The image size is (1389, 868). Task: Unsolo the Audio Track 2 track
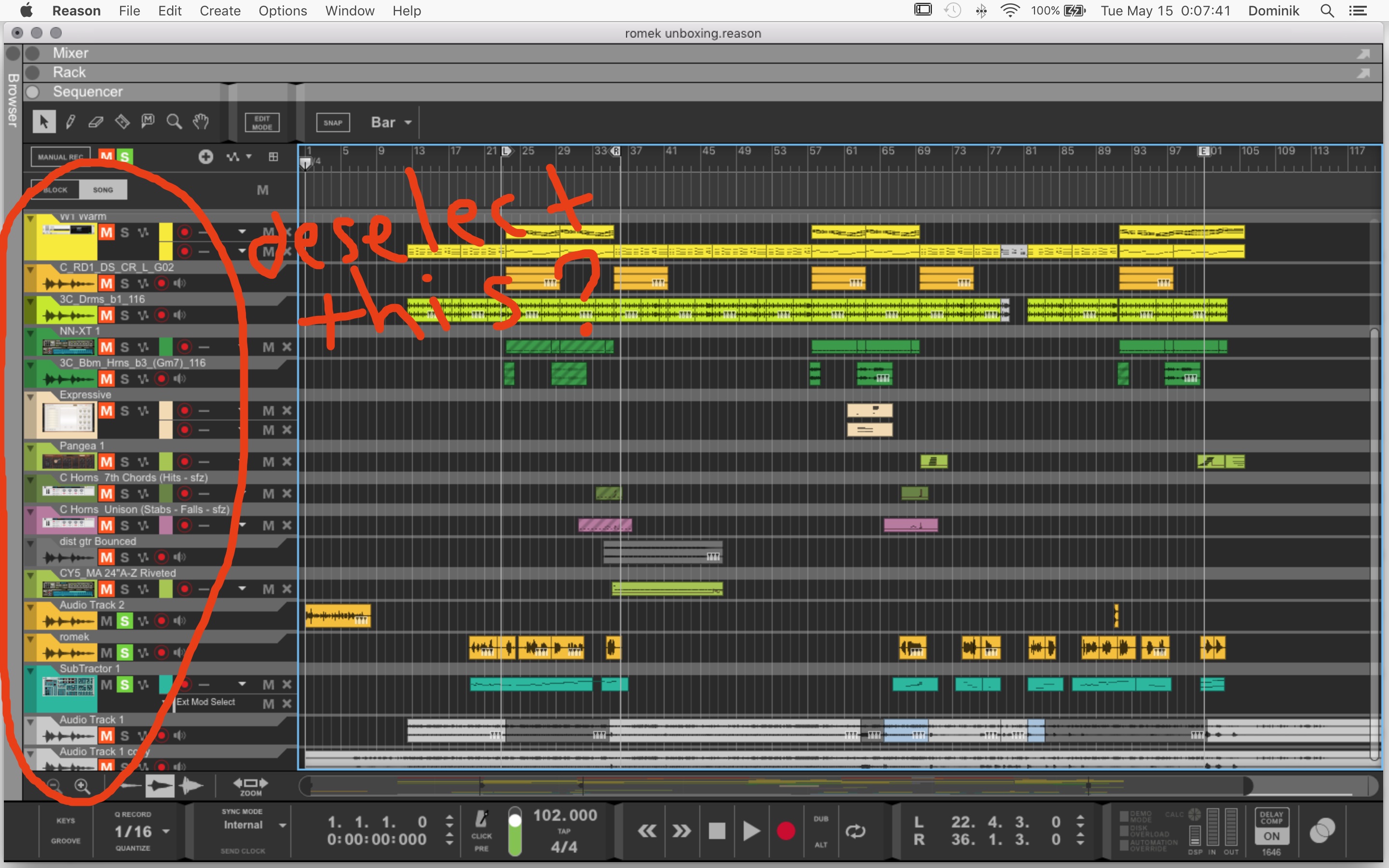click(124, 621)
